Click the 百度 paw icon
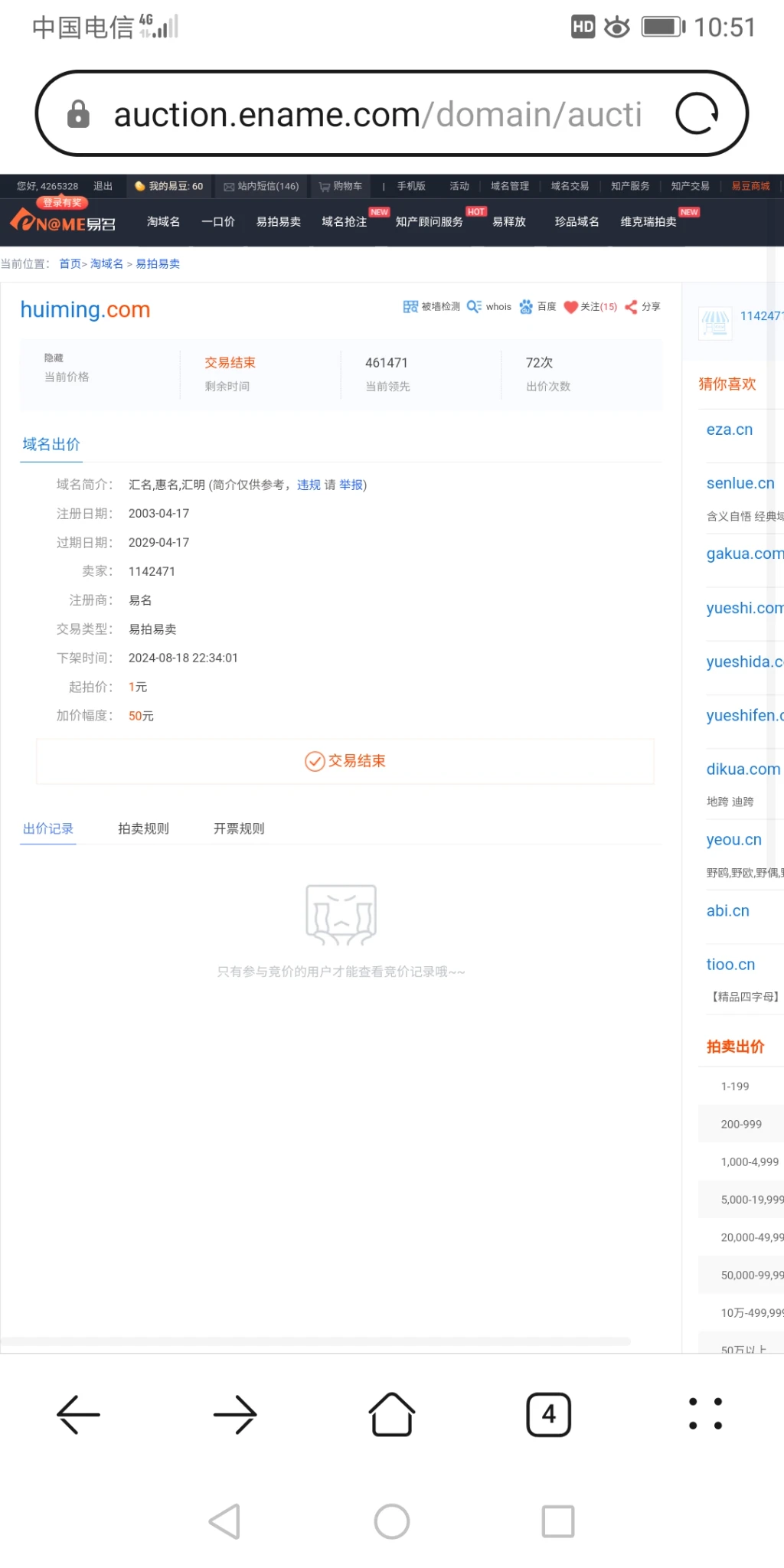This screenshot has height=1568, width=784. [526, 307]
